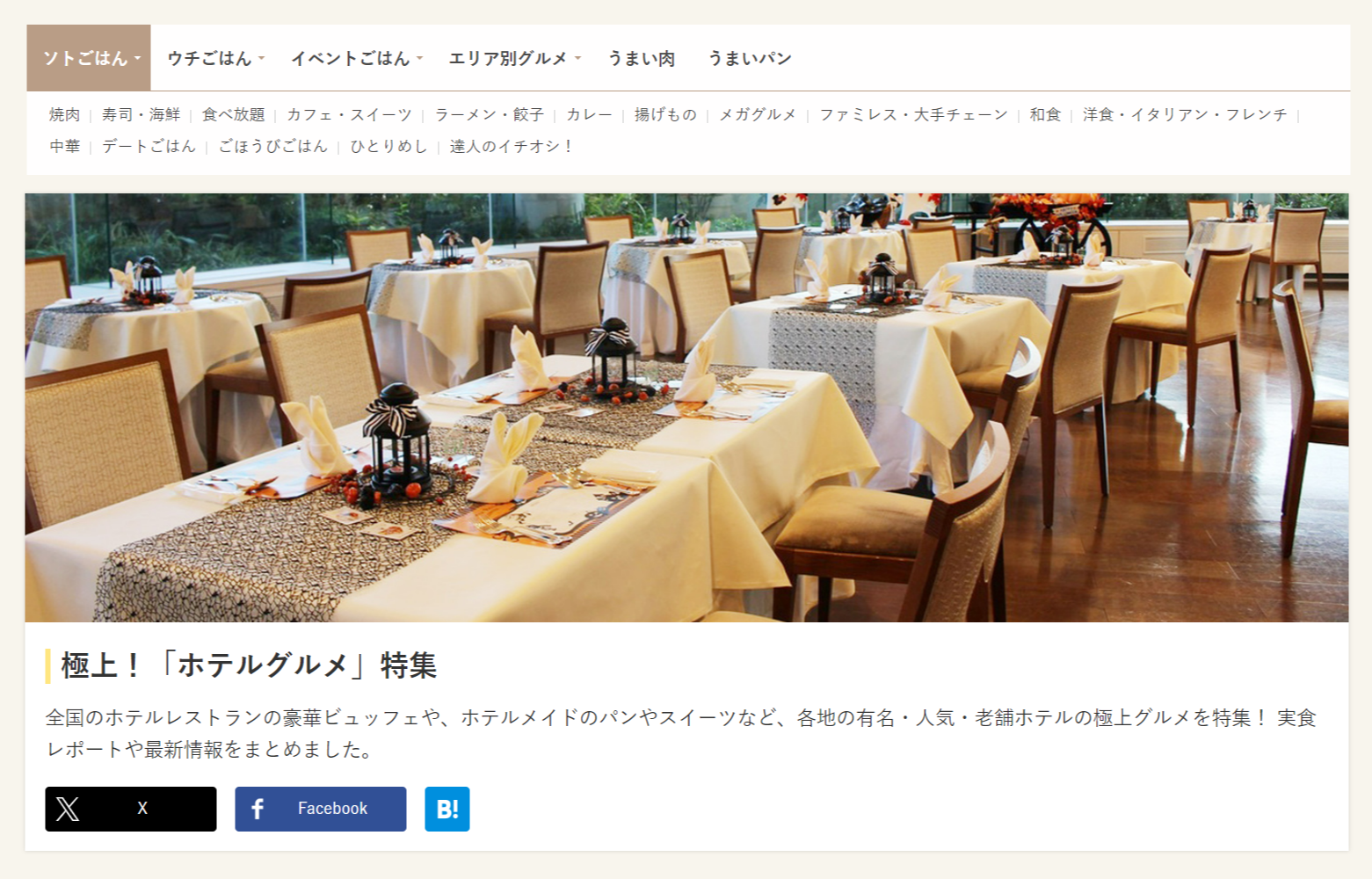Screen dimensions: 1372x879
Task: Browse the 寿司・海鮮 category
Action: click(x=141, y=114)
